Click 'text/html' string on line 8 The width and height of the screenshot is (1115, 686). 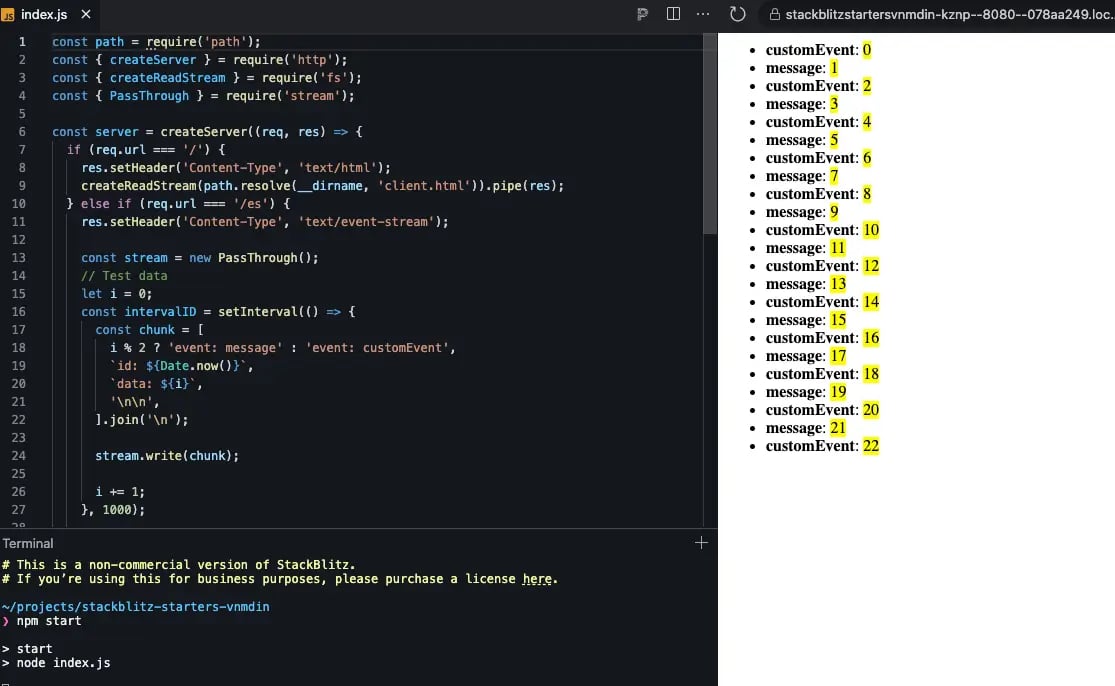click(337, 168)
